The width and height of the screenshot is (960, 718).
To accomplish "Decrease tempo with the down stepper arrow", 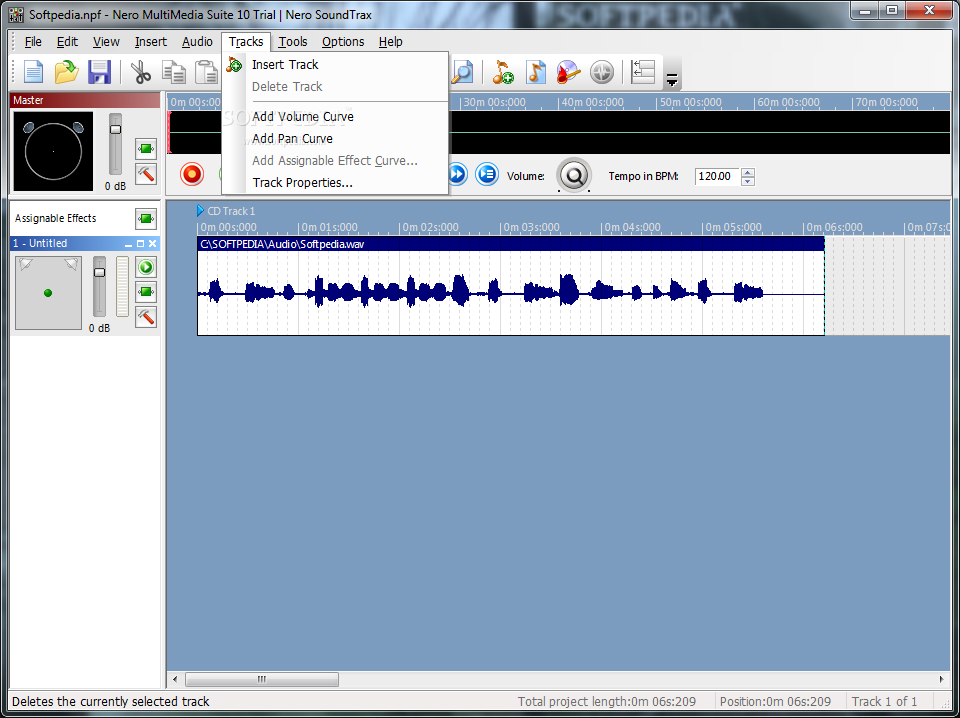I will click(x=747, y=181).
